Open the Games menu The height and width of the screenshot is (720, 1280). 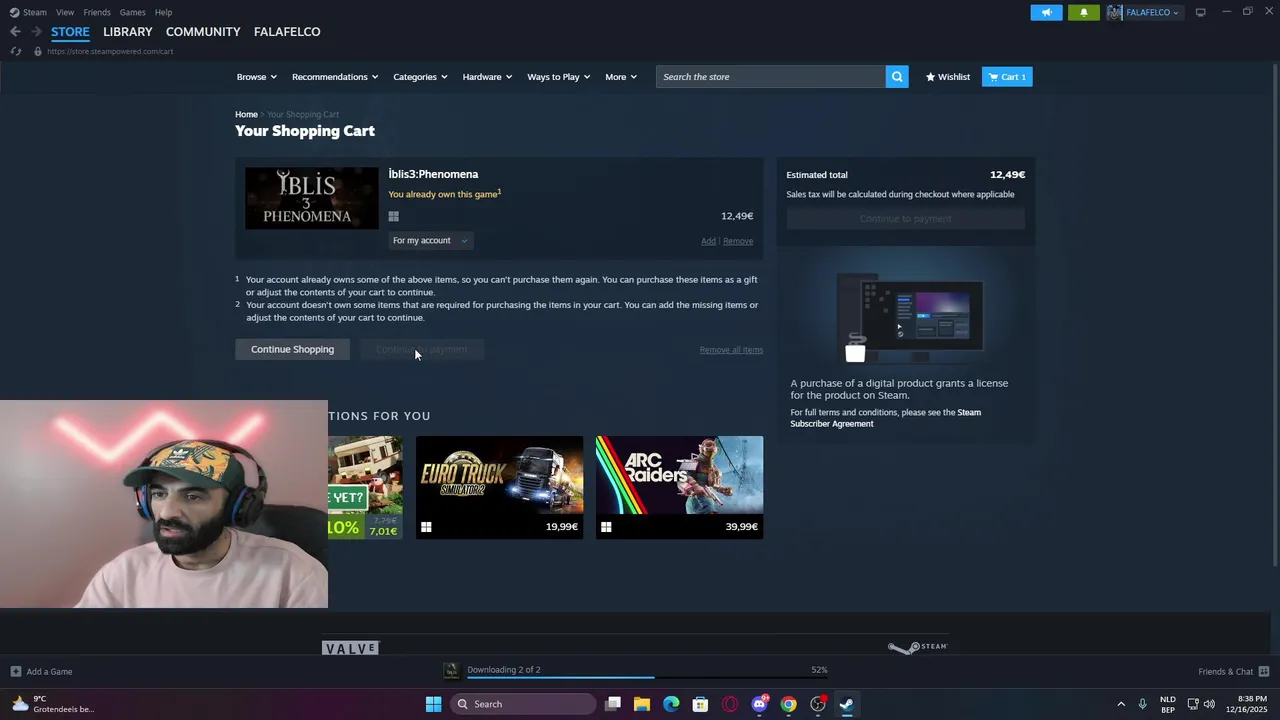(x=132, y=12)
